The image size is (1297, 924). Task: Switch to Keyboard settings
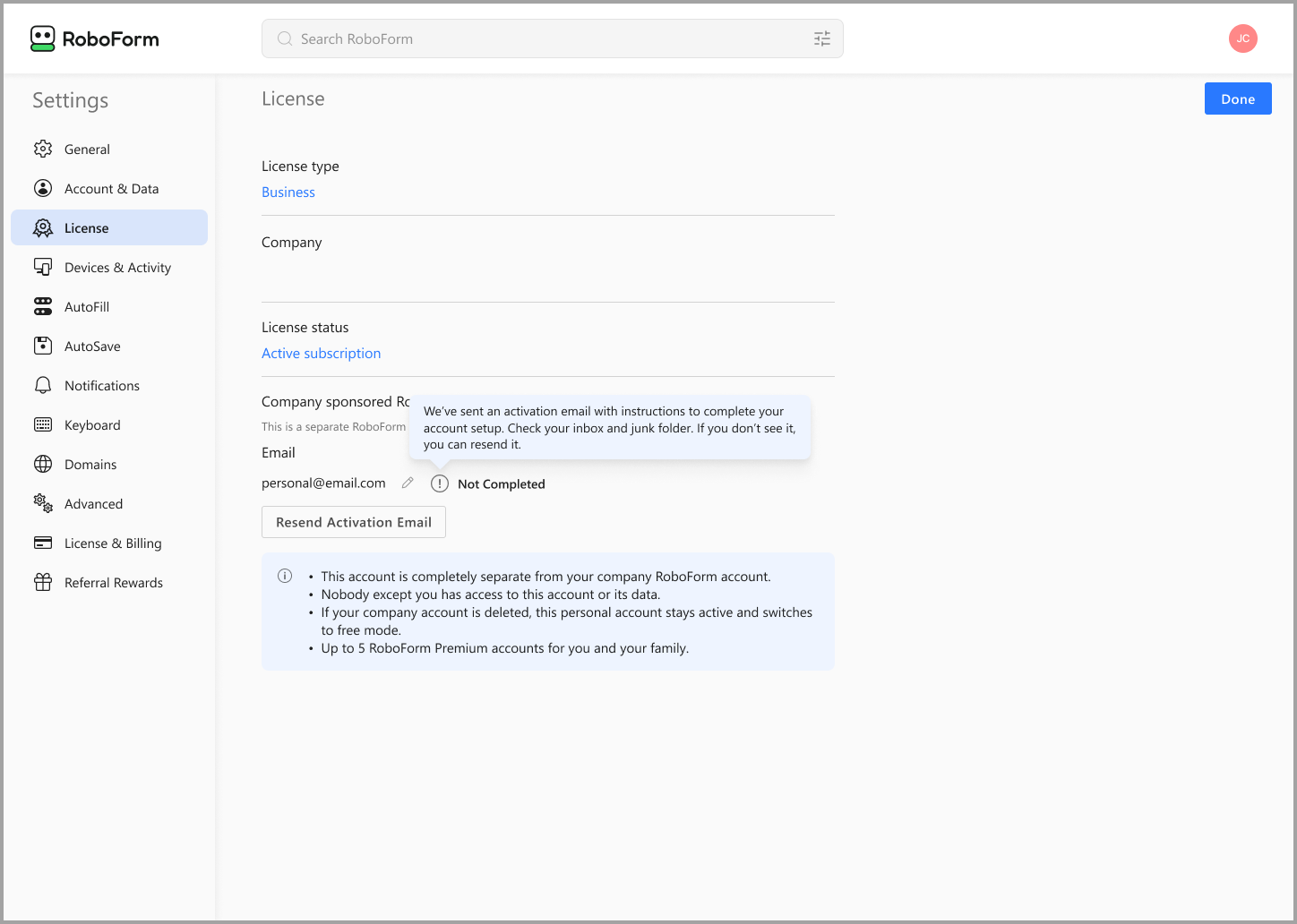92,425
